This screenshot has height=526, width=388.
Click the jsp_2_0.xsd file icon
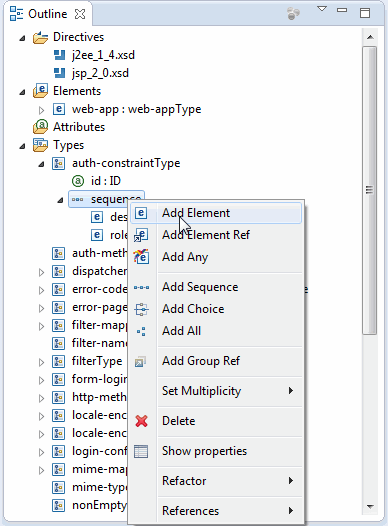pyautogui.click(x=59, y=73)
